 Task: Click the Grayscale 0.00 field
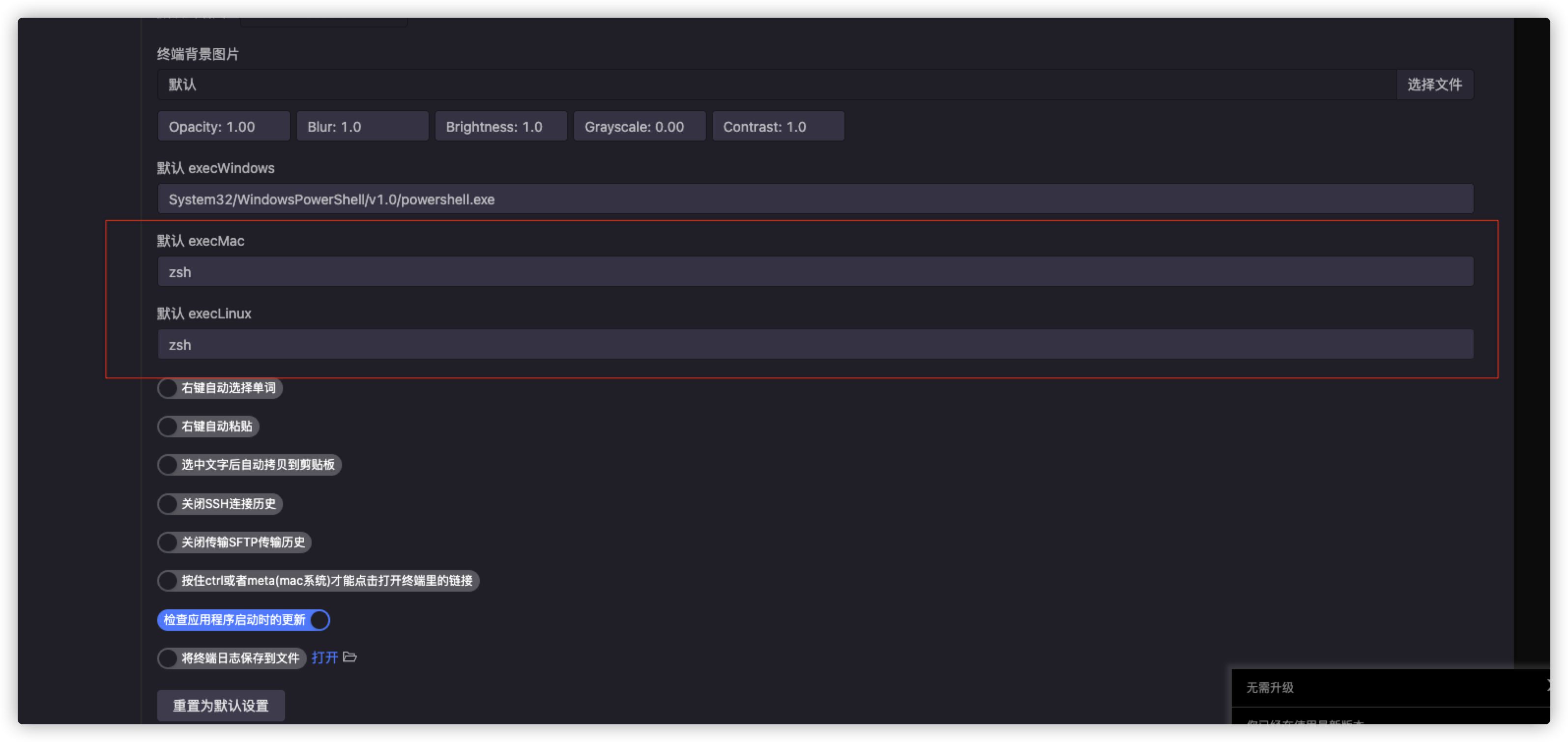(x=639, y=127)
